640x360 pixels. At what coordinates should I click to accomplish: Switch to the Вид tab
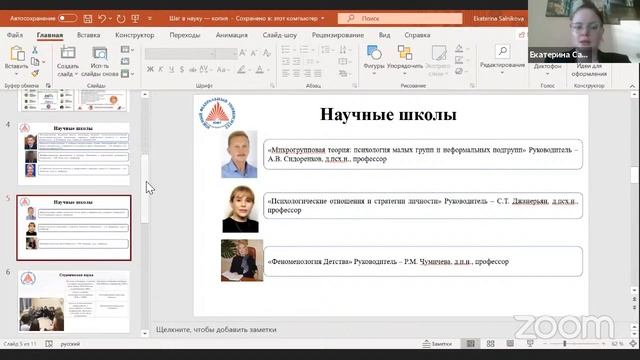(x=384, y=35)
